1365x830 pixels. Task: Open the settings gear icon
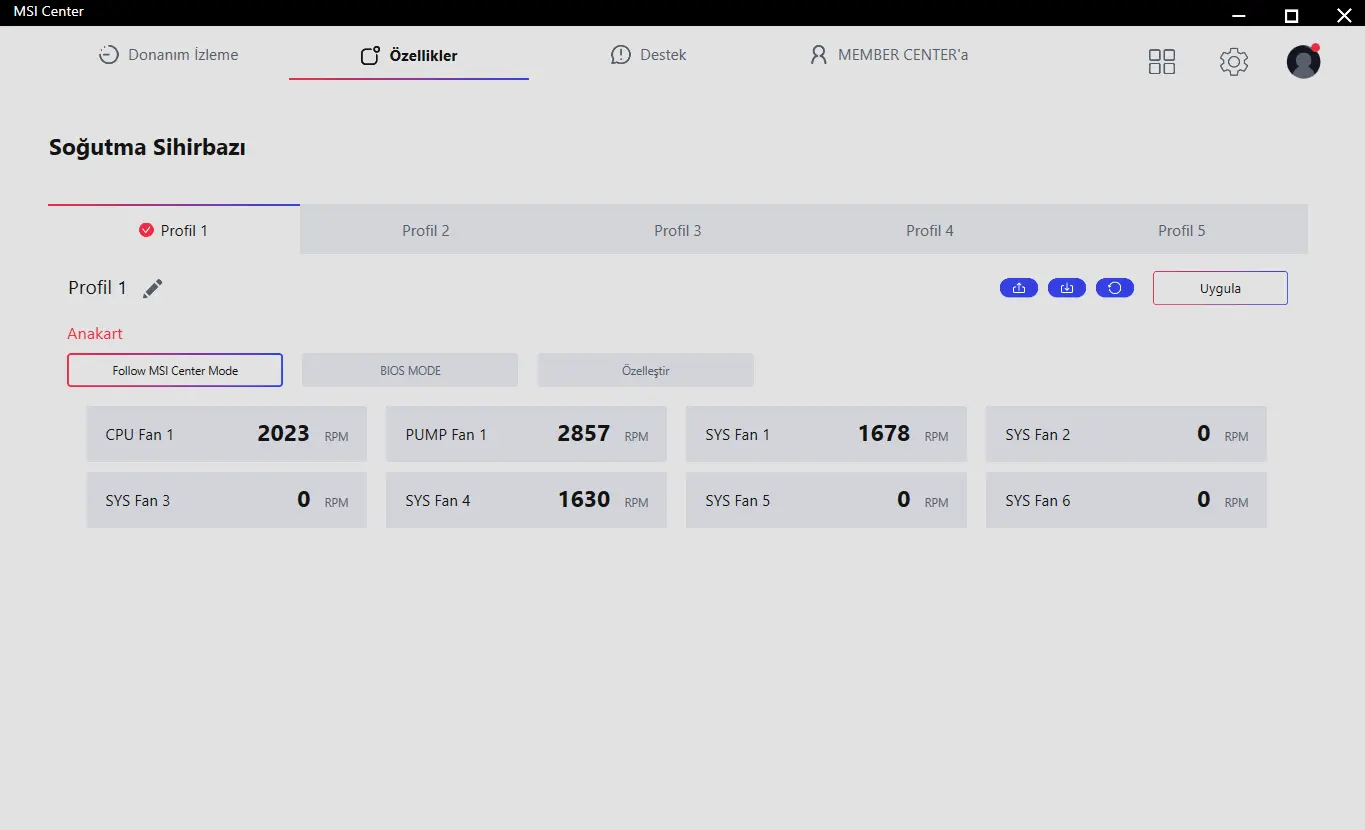click(x=1234, y=62)
